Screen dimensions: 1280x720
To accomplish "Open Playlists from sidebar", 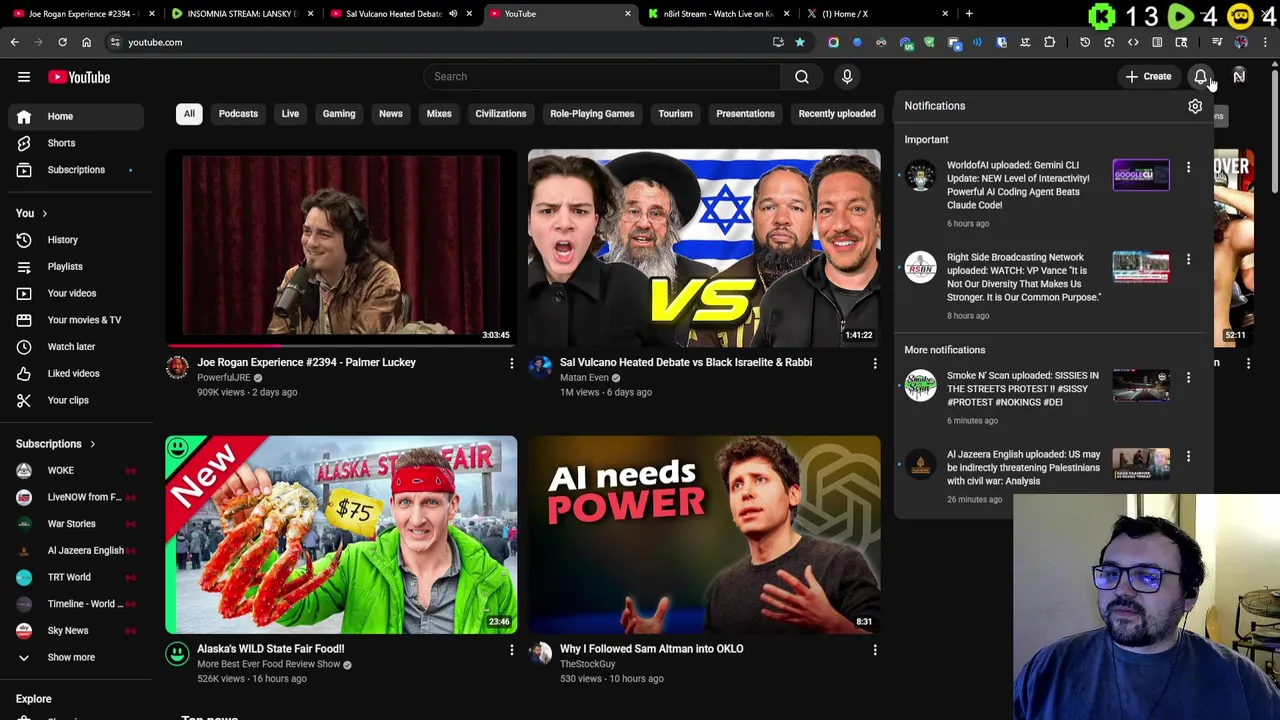I will [x=76, y=267].
